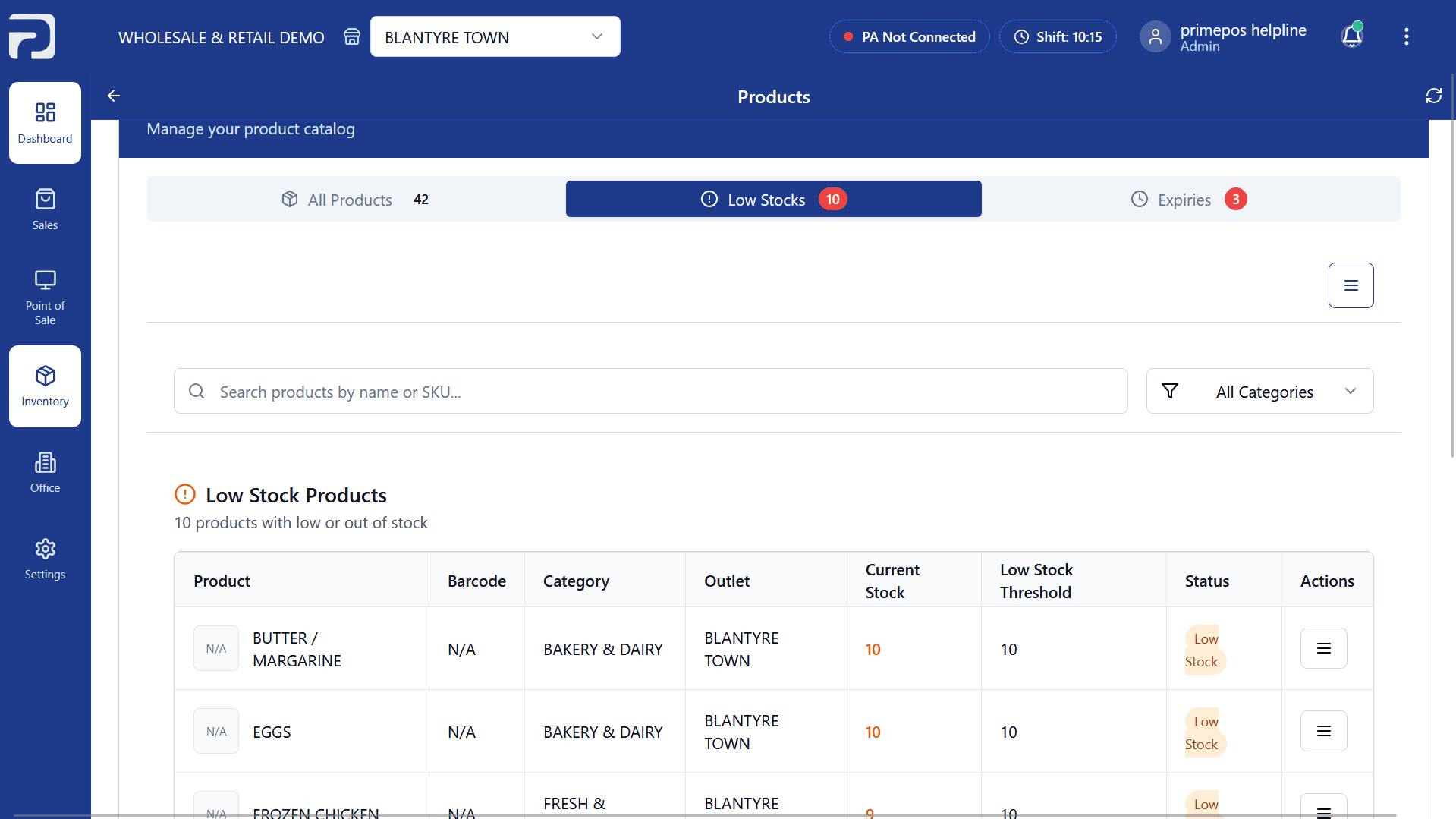Click the Low Stock Products warning icon

185,494
